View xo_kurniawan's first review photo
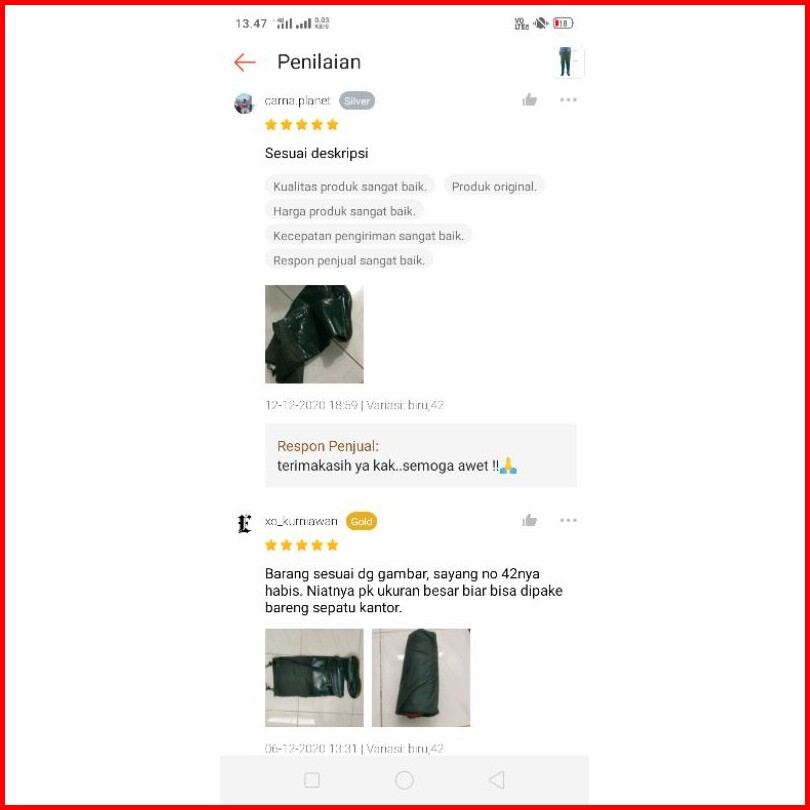The height and width of the screenshot is (810, 810). coord(314,678)
